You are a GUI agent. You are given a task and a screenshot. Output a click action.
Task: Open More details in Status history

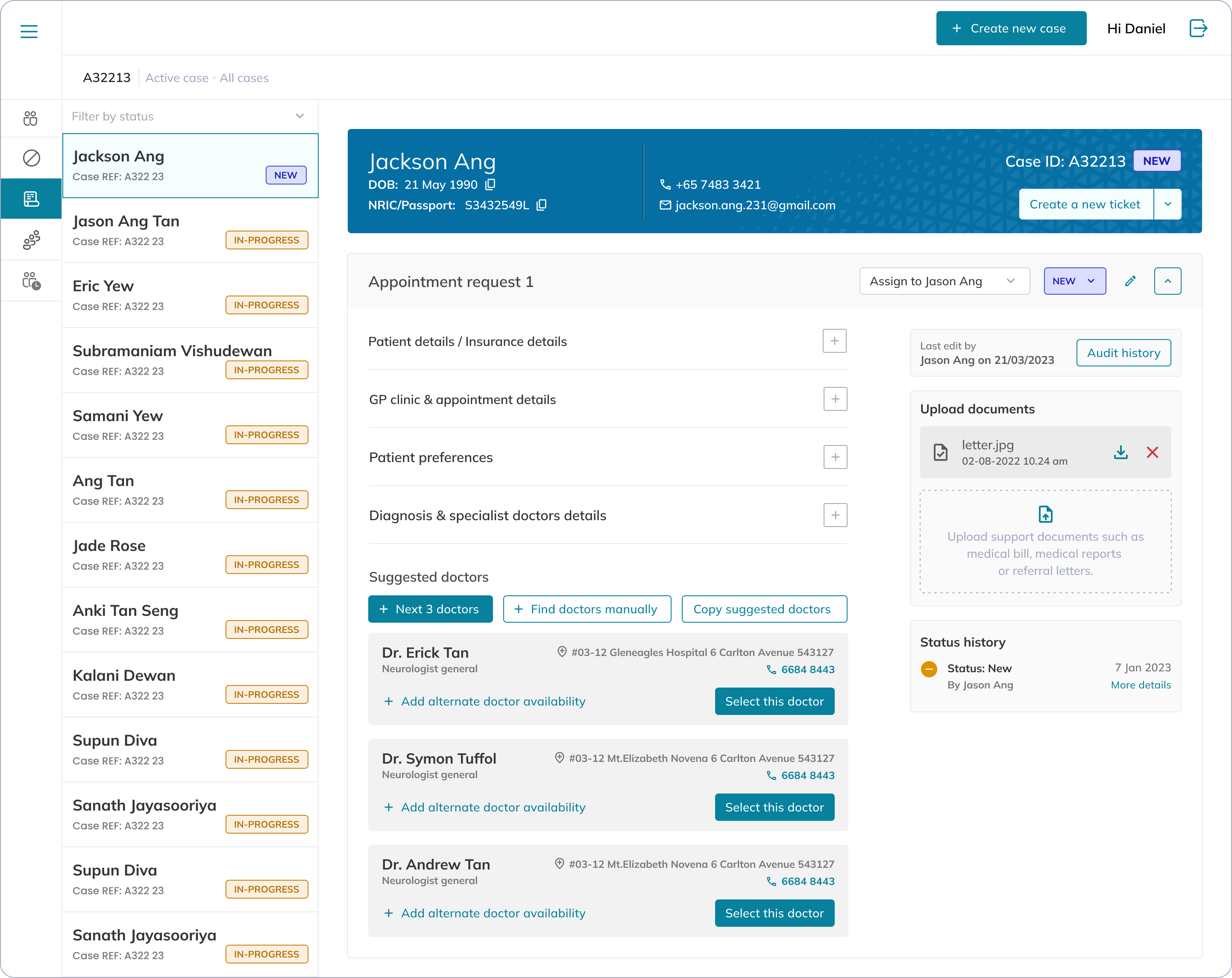point(1140,685)
